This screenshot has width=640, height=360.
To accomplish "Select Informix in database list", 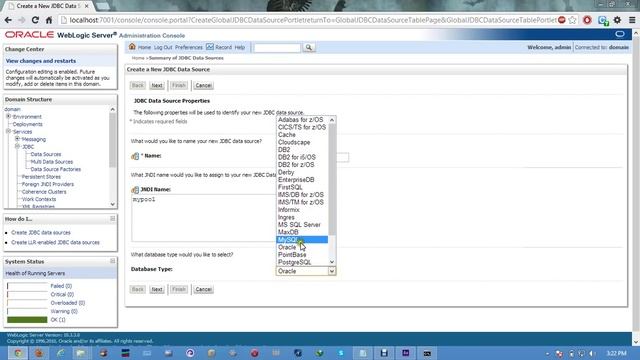I will click(302, 210).
